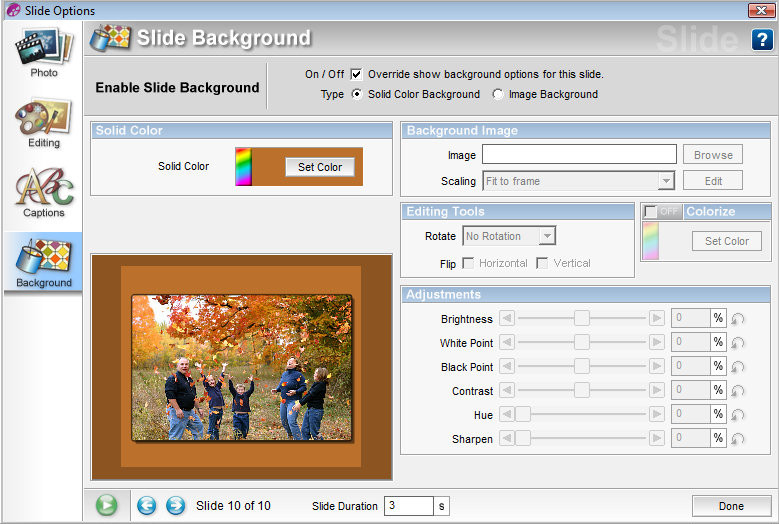Select the Image Background radio option
Screen dimensions: 779x524
click(498, 95)
